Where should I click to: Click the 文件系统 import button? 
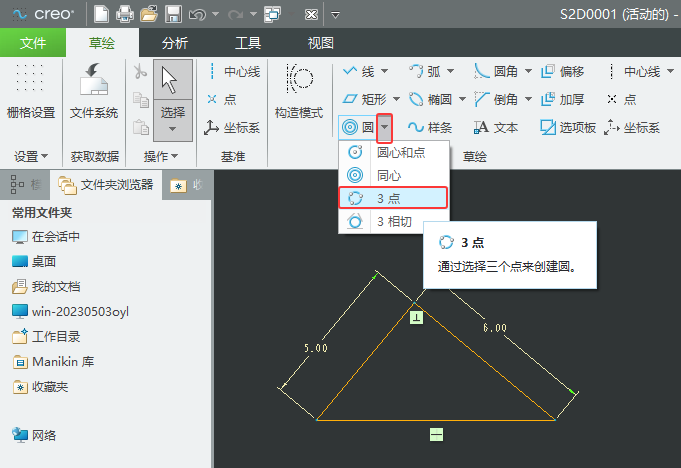(94, 91)
